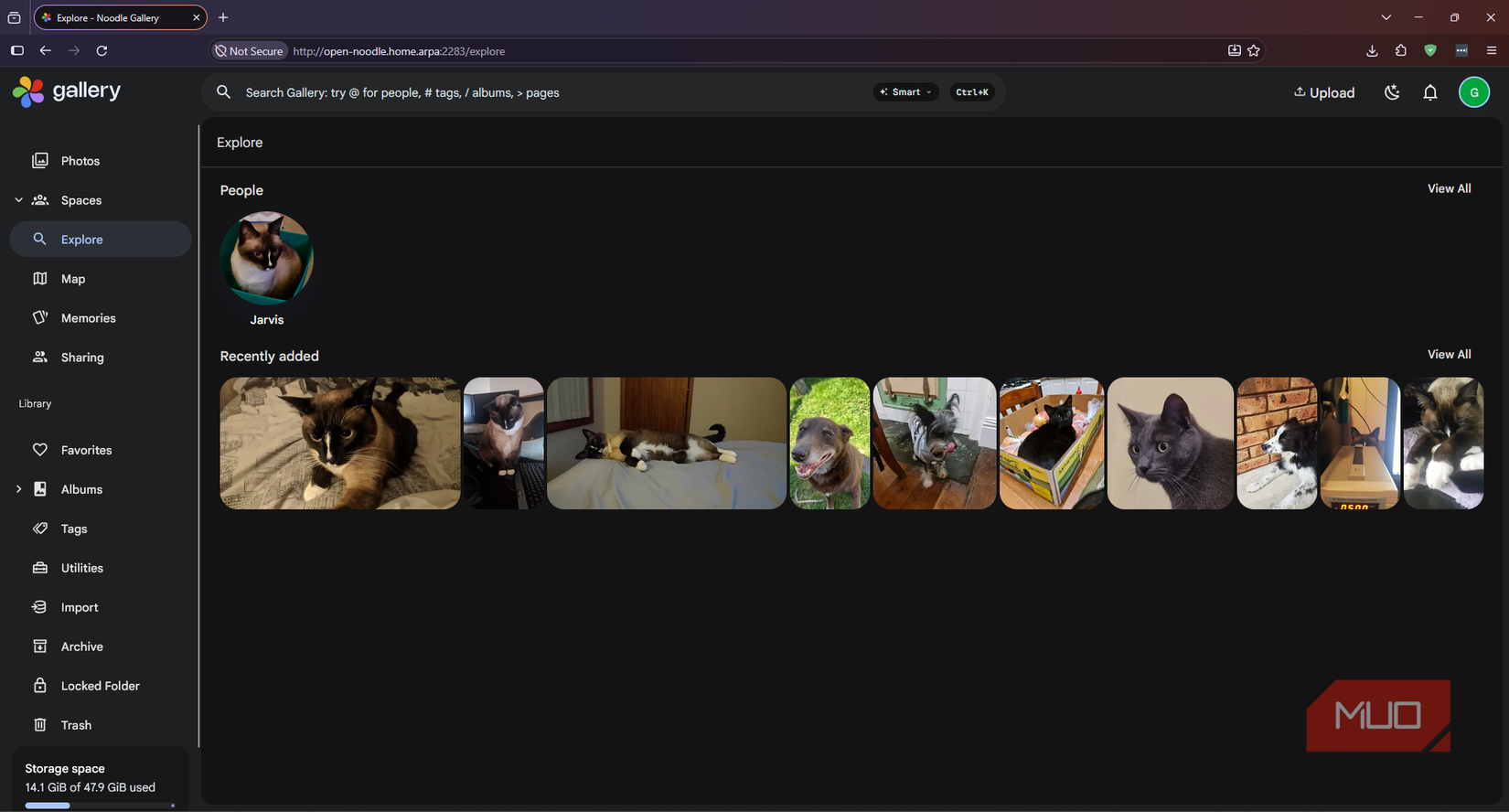Open the Import page
1509x812 pixels.
point(101,607)
